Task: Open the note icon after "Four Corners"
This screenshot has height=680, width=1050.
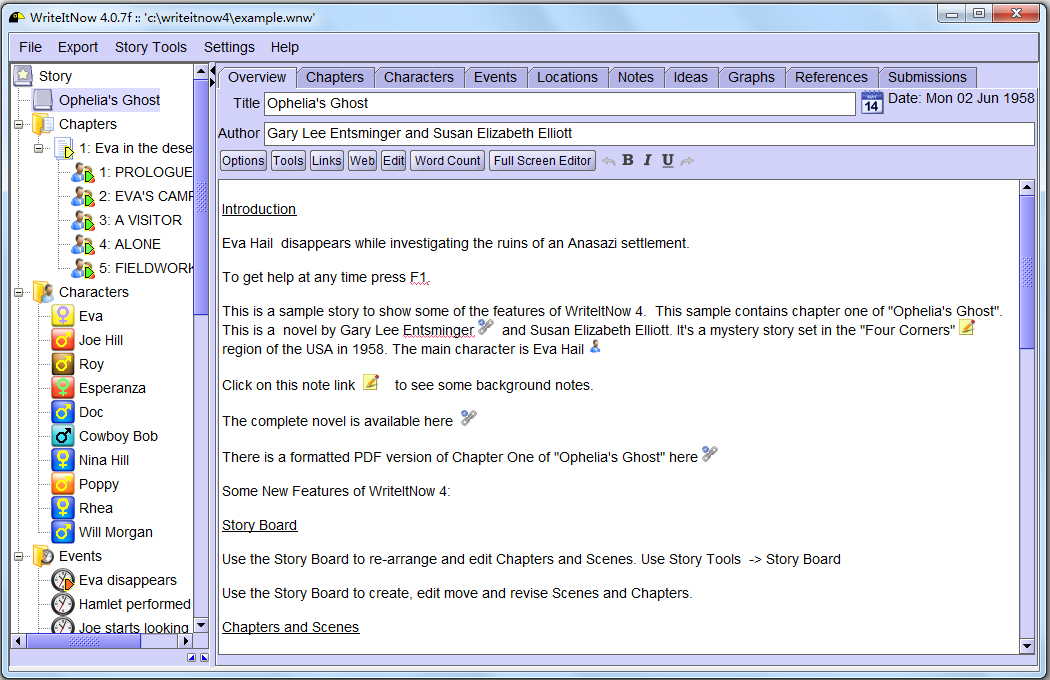Action: tap(967, 327)
